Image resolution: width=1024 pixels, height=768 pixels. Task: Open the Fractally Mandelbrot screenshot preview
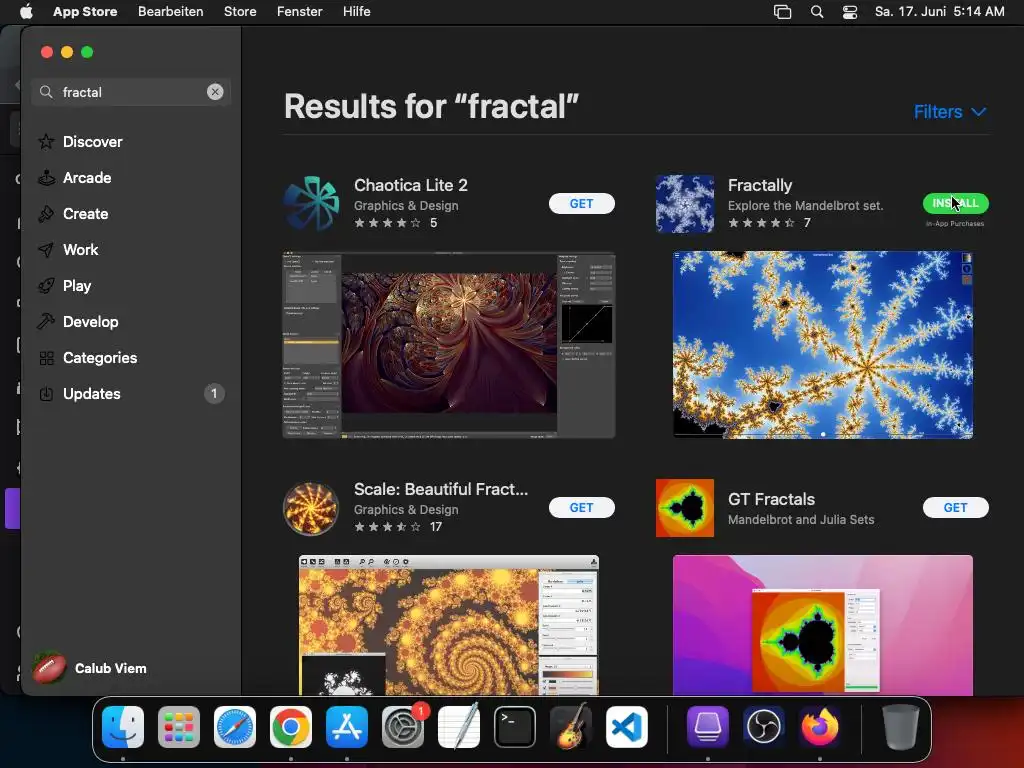pyautogui.click(x=823, y=345)
